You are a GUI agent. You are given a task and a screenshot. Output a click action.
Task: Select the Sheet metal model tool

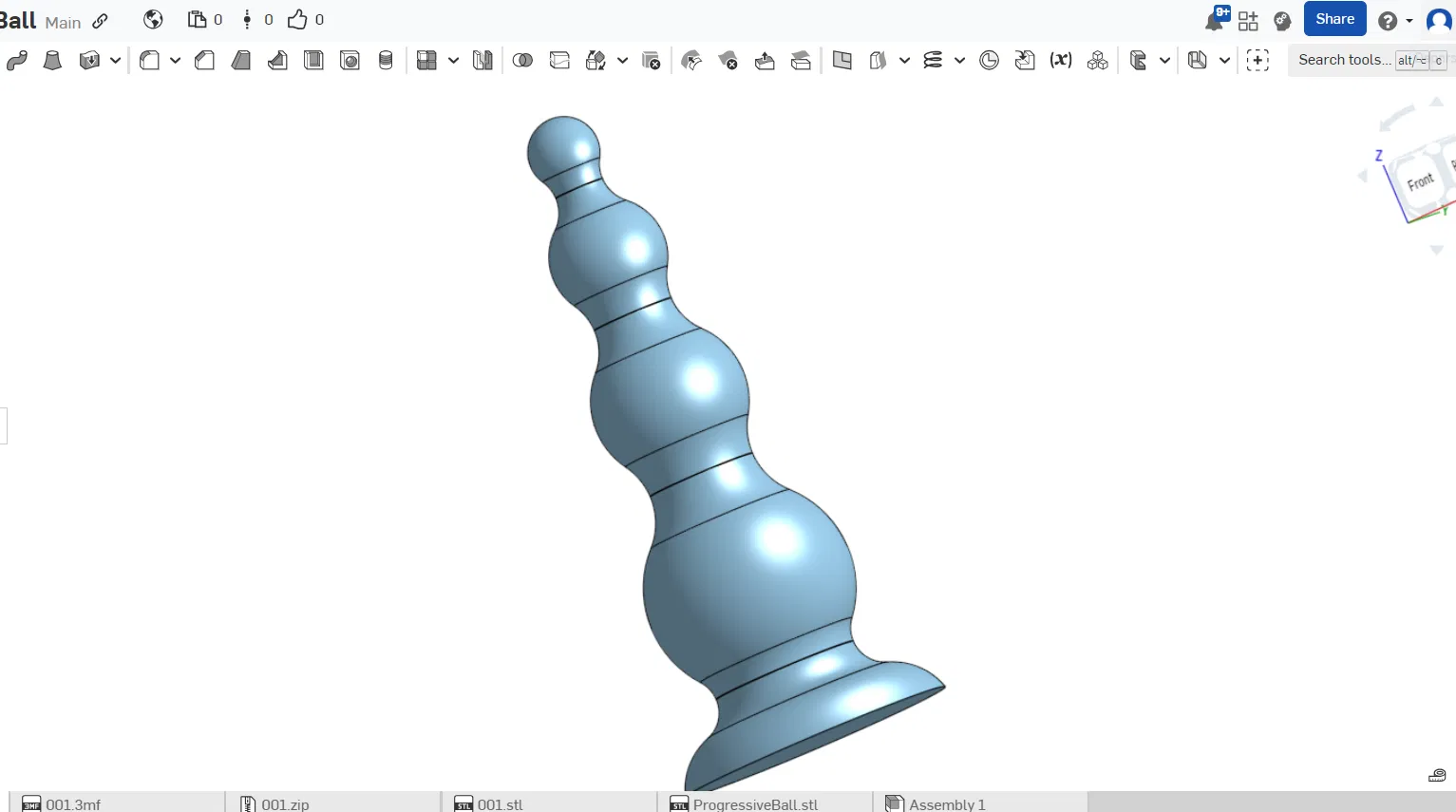pyautogui.click(x=1138, y=61)
